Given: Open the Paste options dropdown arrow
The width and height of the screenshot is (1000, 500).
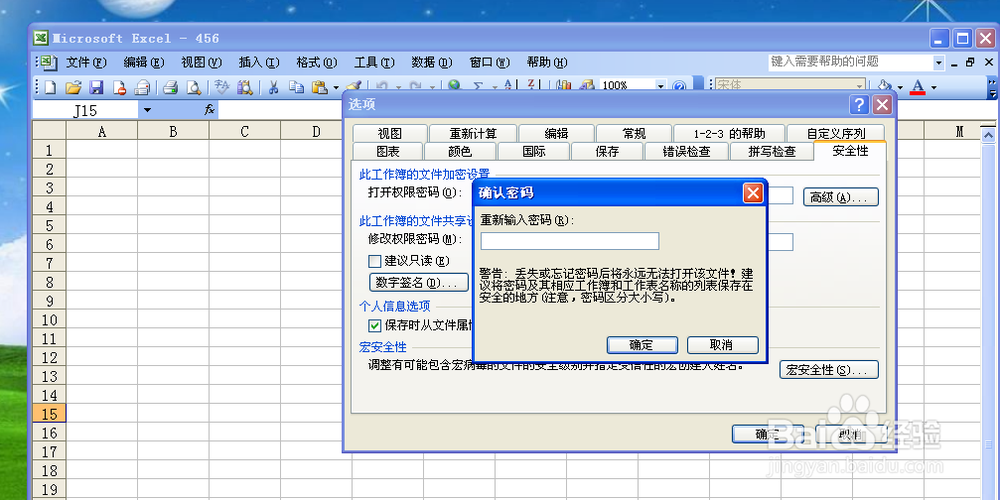Looking at the screenshot, I should click(x=336, y=87).
